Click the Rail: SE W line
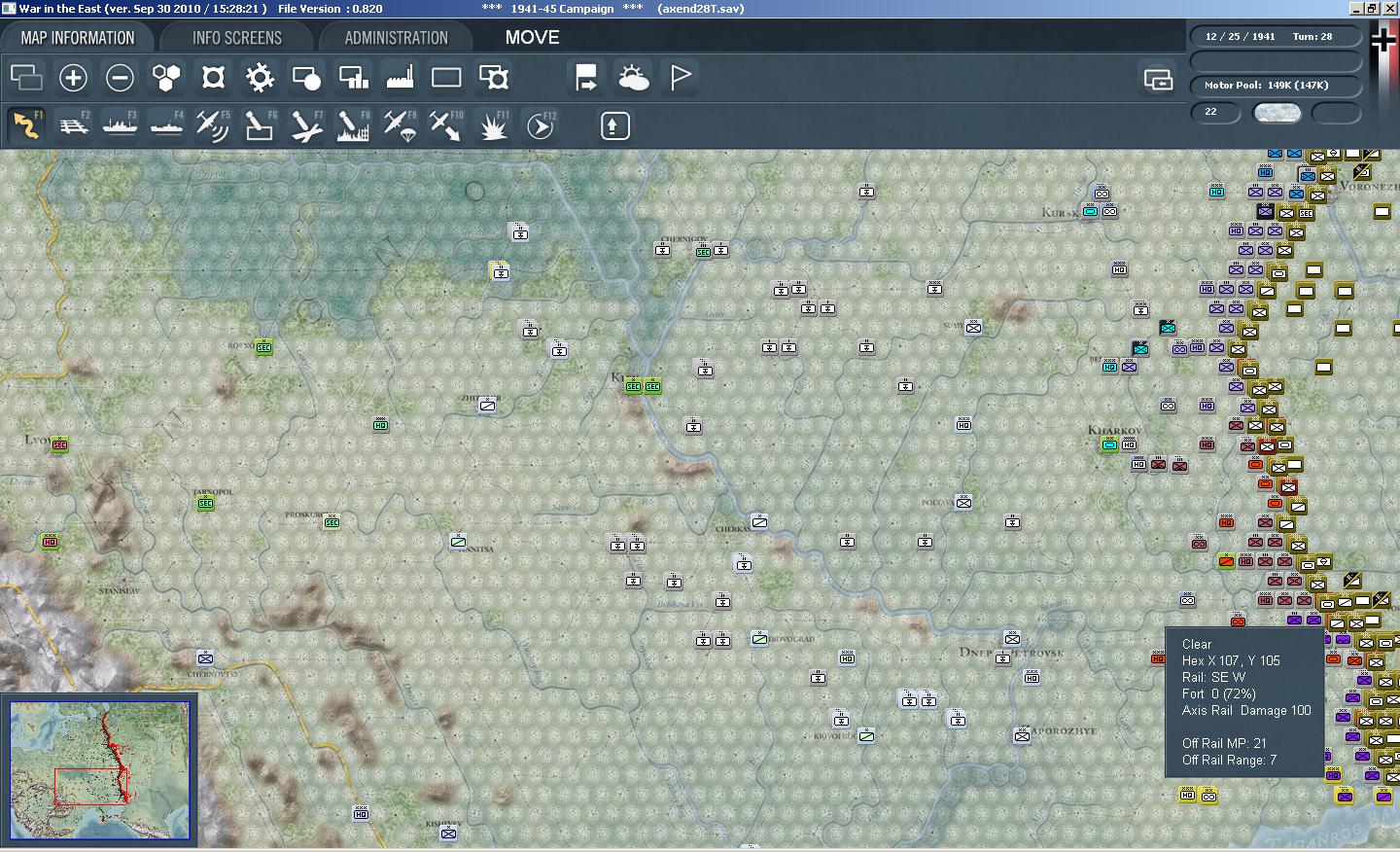 1213,677
